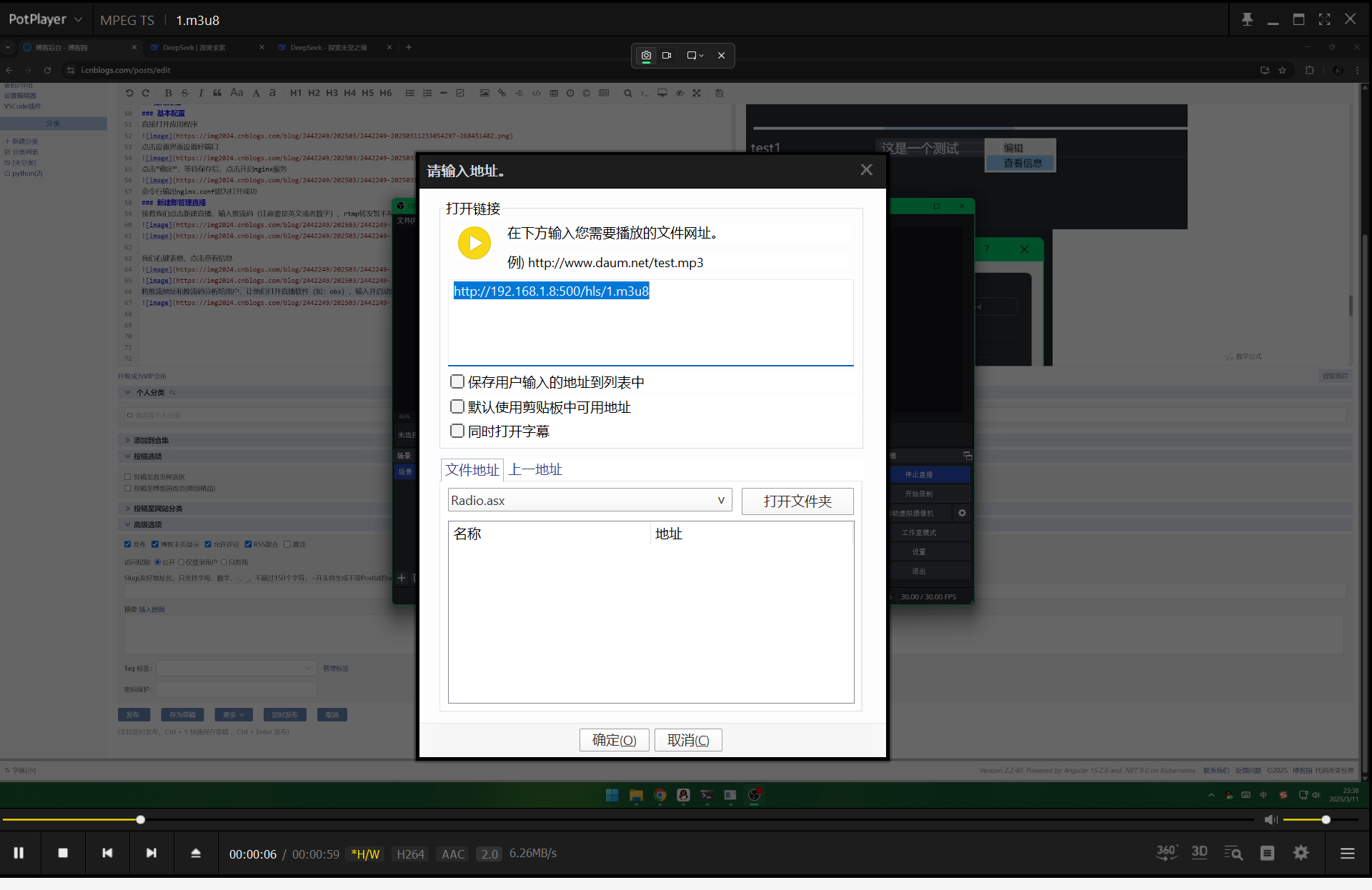The width and height of the screenshot is (1372, 890).
Task: Enter PotPlayer fullscreen mode
Action: point(1324,19)
